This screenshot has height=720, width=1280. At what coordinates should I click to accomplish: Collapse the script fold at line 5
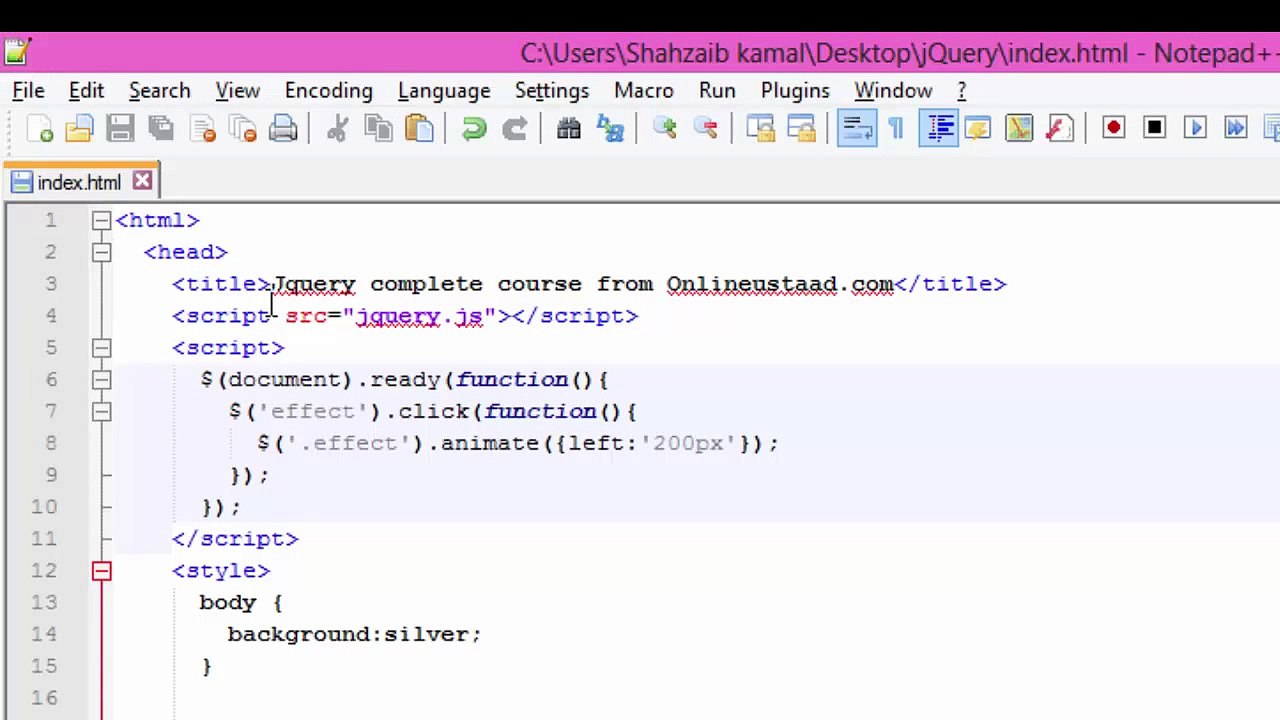pyautogui.click(x=101, y=348)
